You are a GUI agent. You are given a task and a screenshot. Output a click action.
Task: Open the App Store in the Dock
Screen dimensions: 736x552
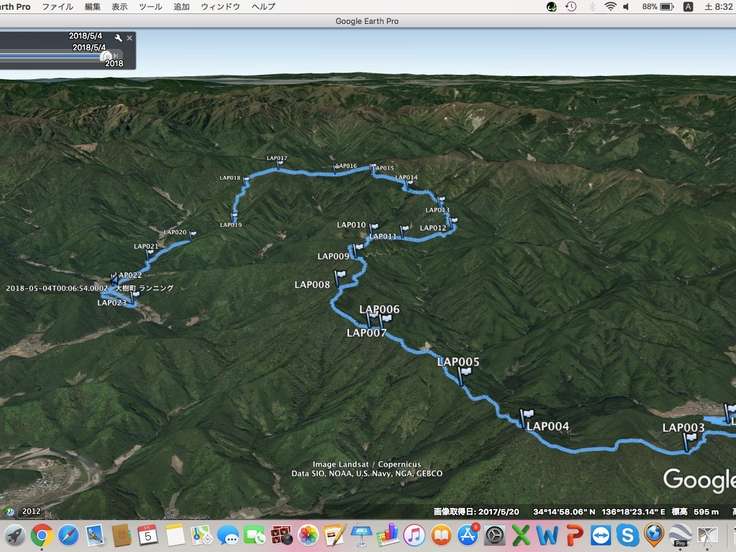(468, 534)
